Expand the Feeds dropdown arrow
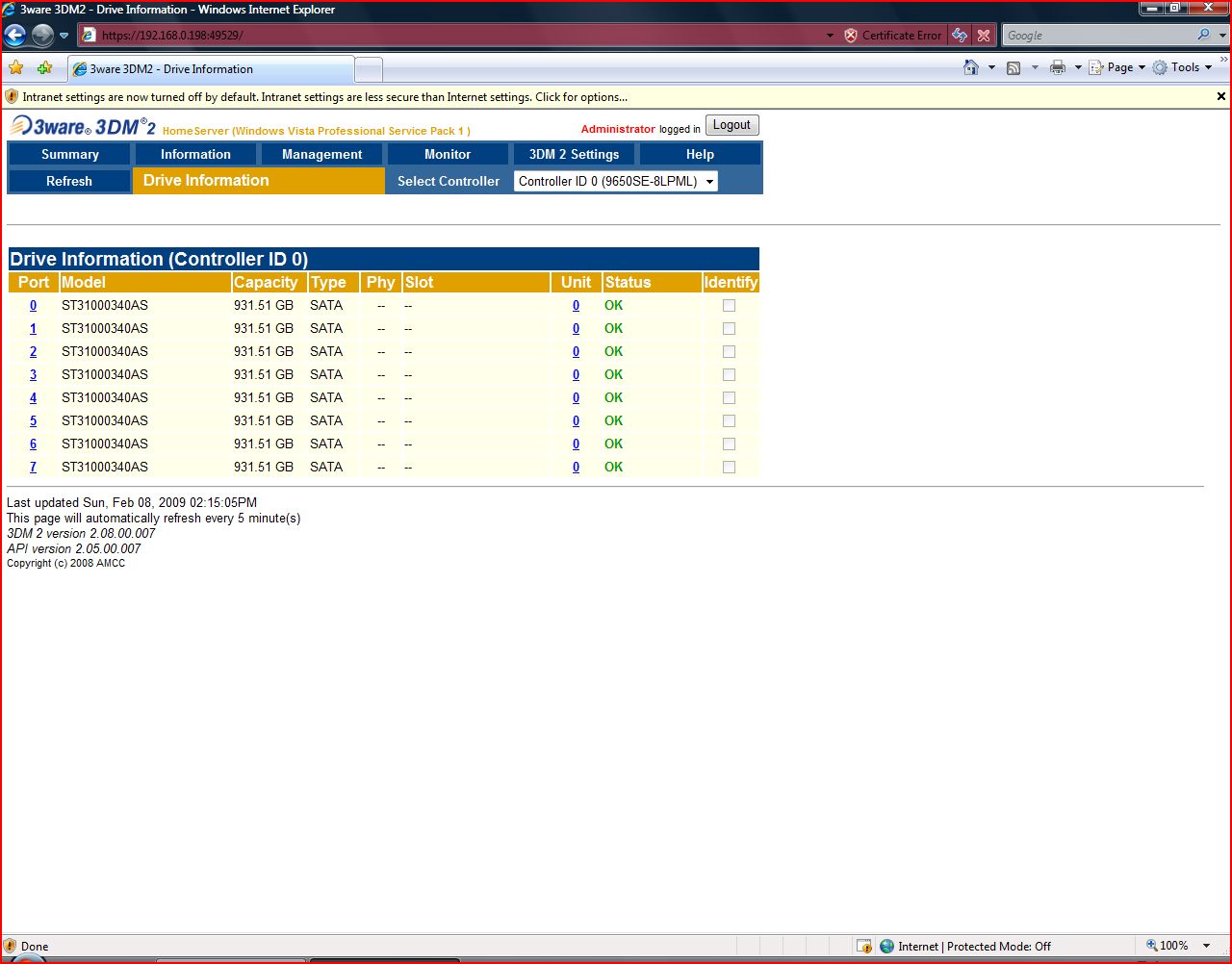1232x964 pixels. coord(1035,67)
